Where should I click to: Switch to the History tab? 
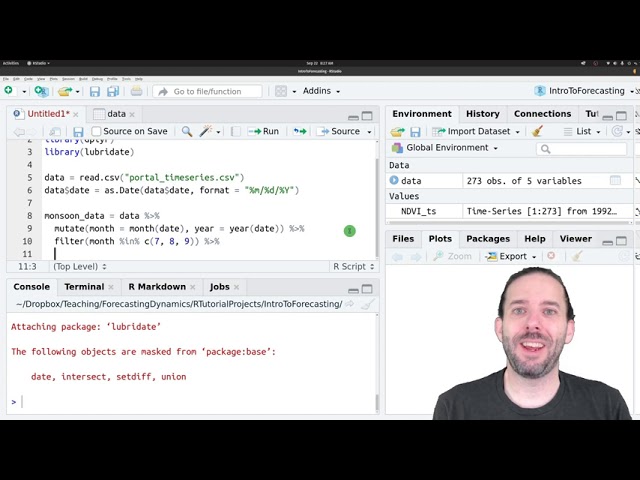click(x=483, y=114)
